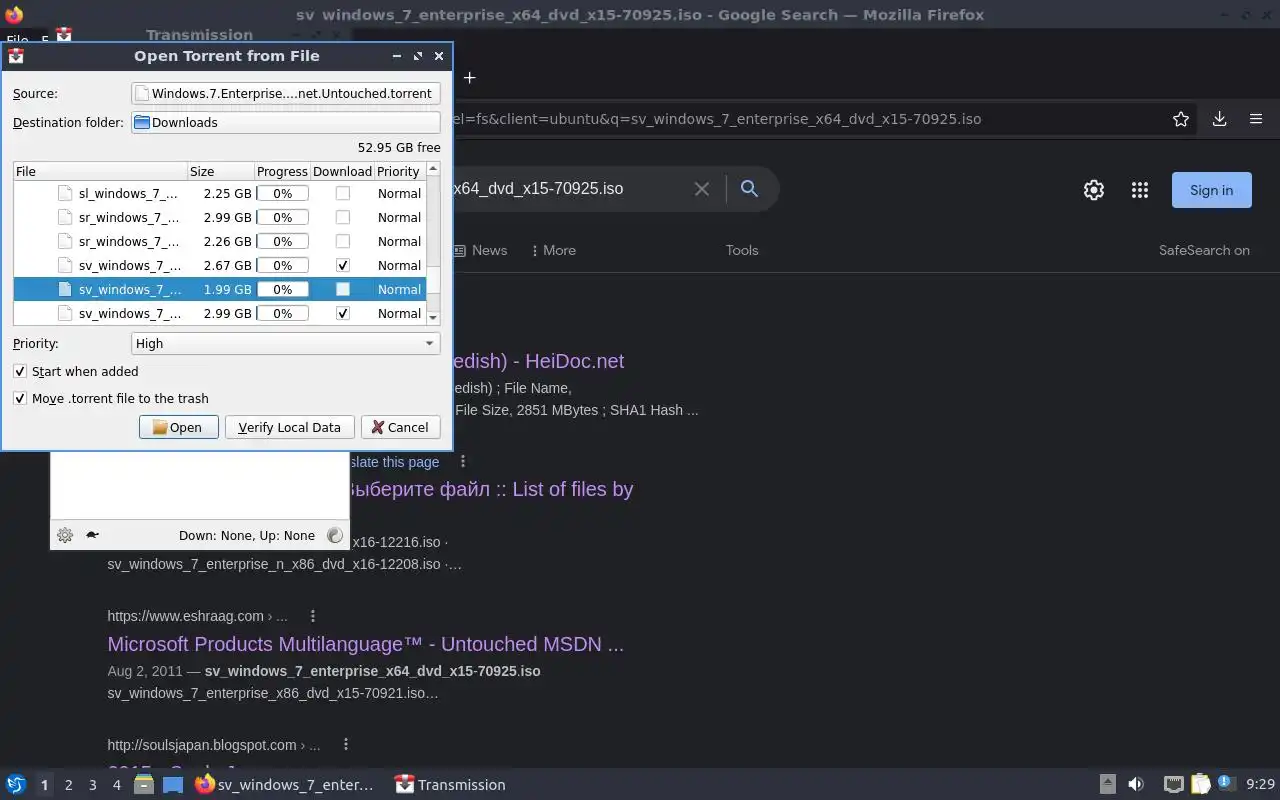Open the file manager icon in the taskbar
The width and height of the screenshot is (1280, 800).
point(144,785)
